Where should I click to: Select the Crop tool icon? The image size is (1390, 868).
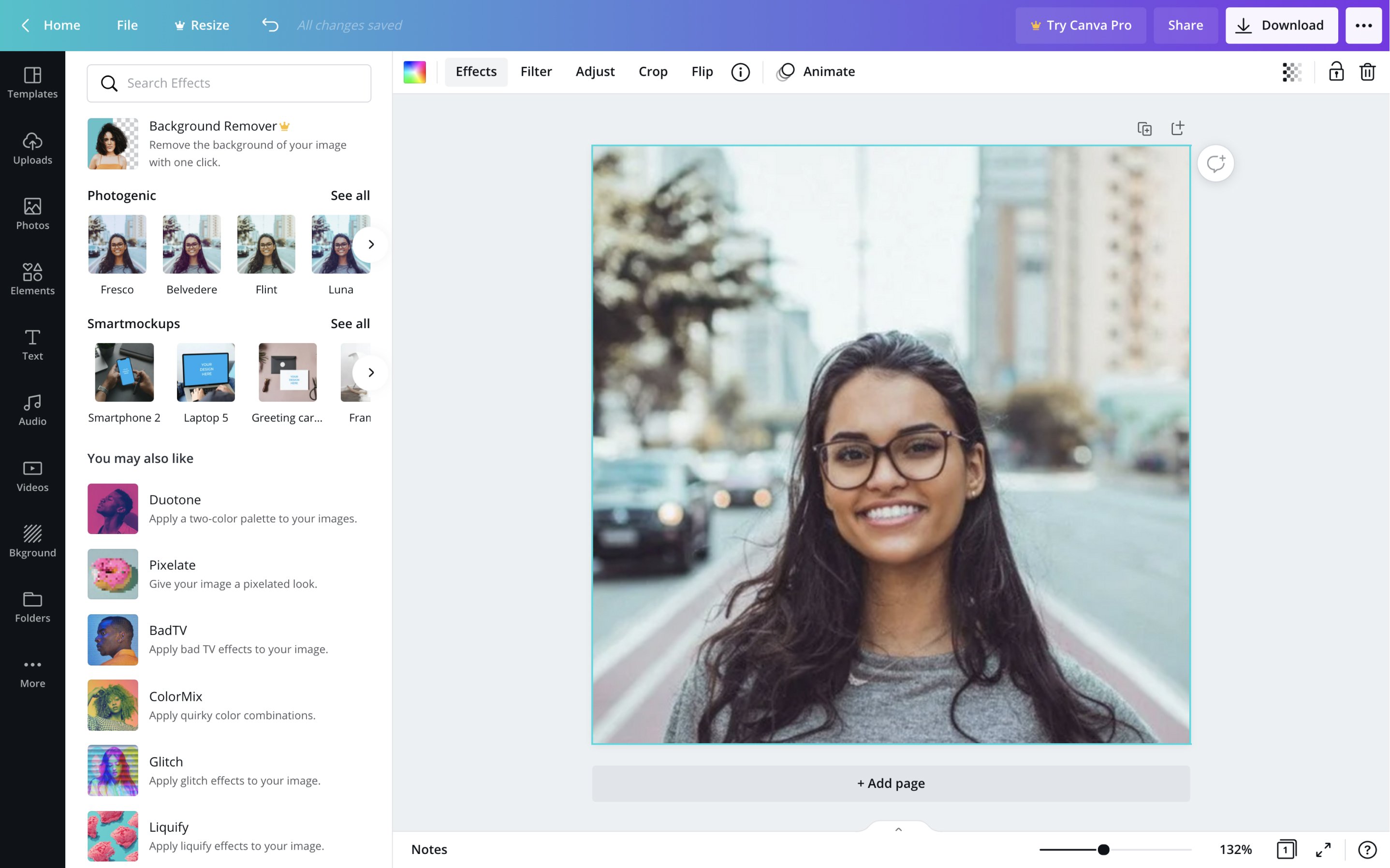653,71
